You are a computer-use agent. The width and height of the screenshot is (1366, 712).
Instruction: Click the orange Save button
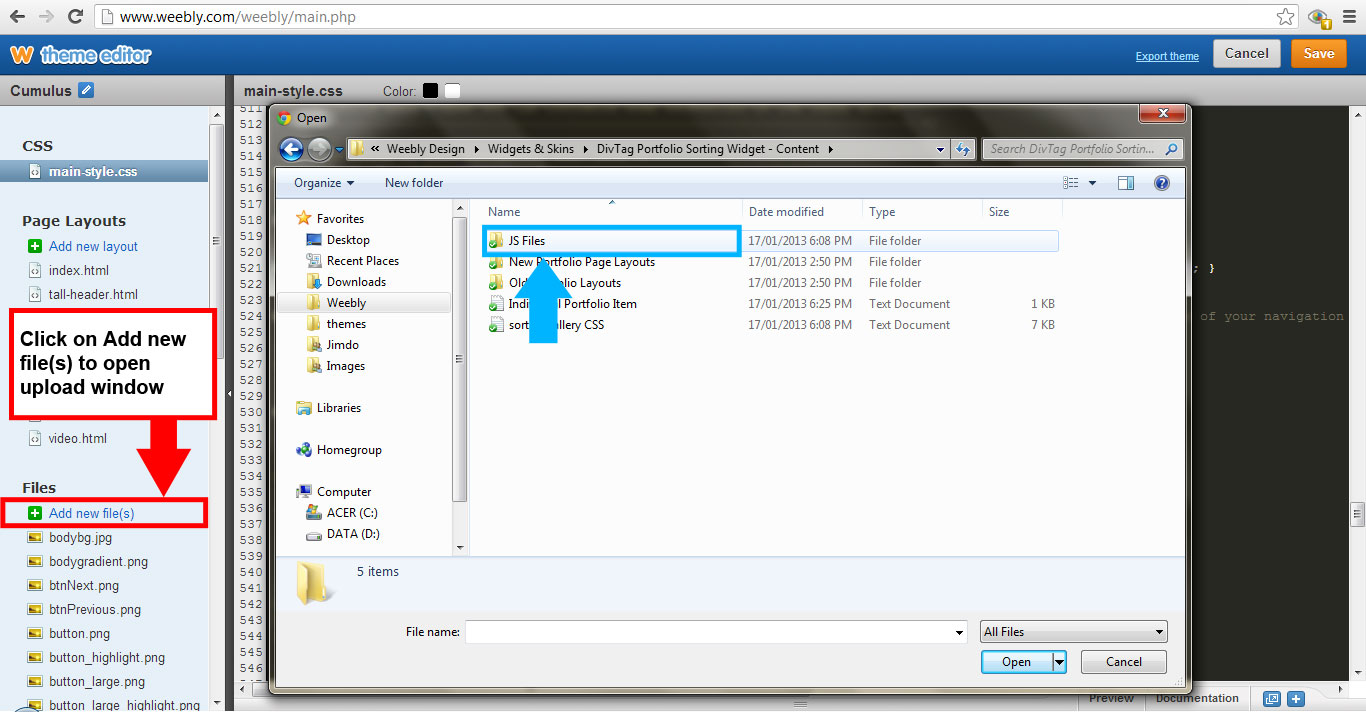pos(1318,54)
